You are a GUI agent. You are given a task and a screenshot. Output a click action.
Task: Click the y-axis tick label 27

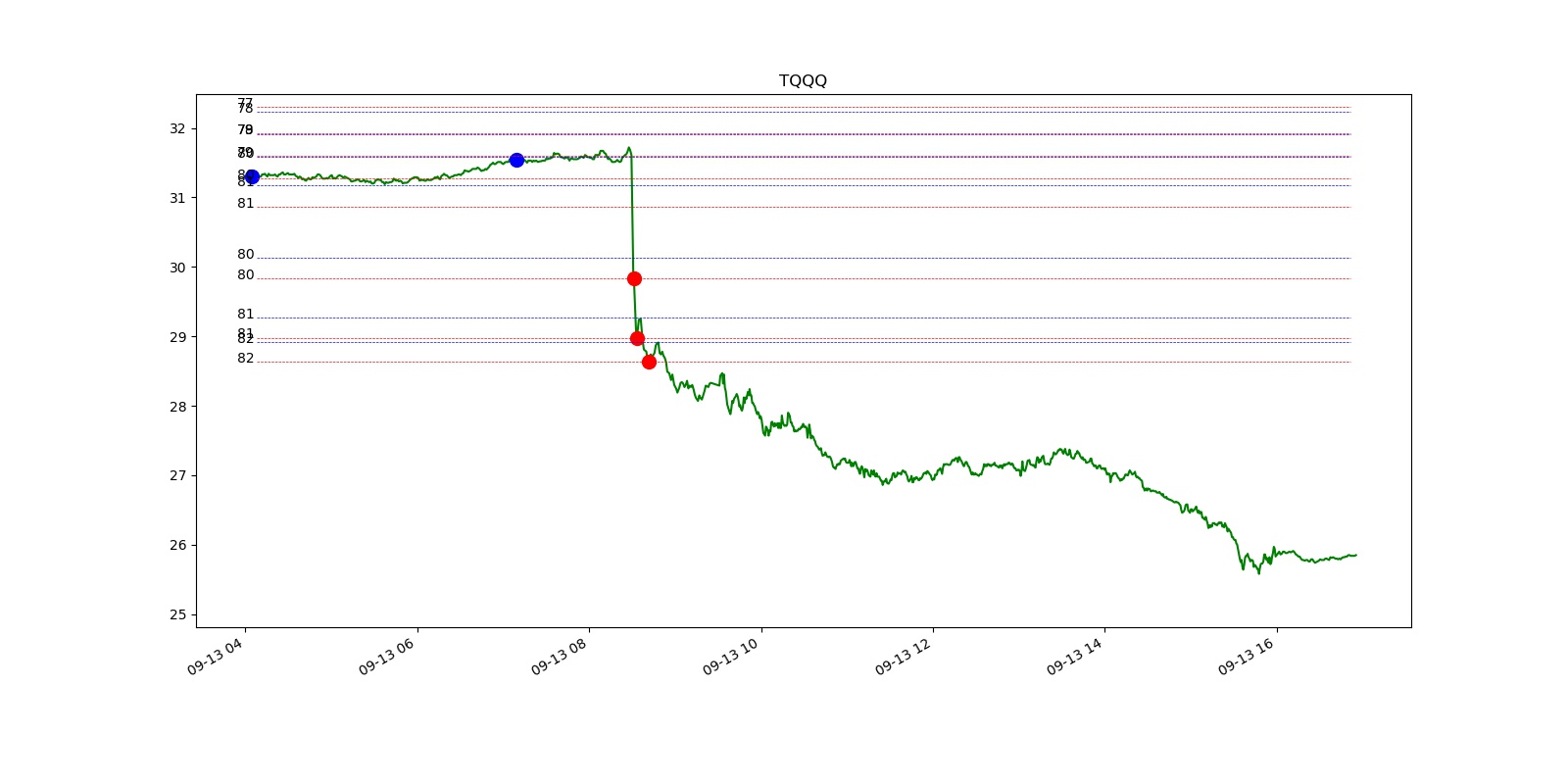click(x=177, y=475)
